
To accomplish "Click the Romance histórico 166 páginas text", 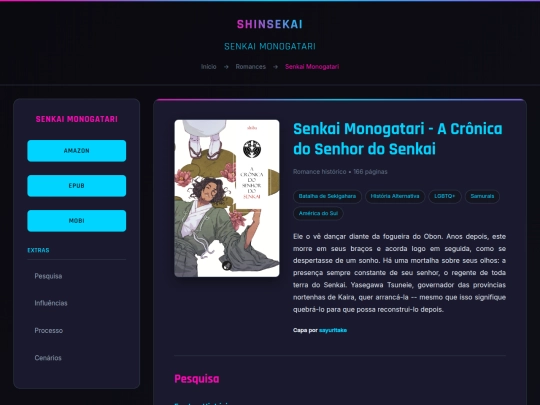I will (x=340, y=172).
